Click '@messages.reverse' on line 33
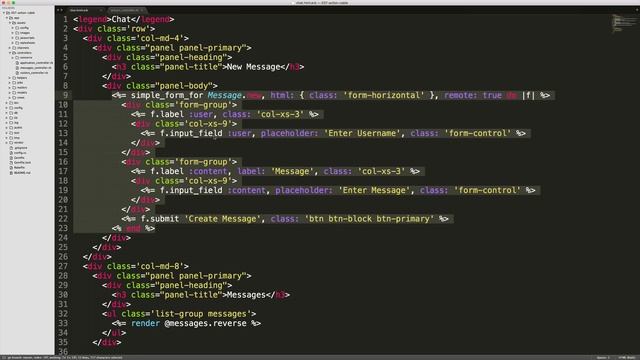The height and width of the screenshot is (360, 640). pos(205,323)
